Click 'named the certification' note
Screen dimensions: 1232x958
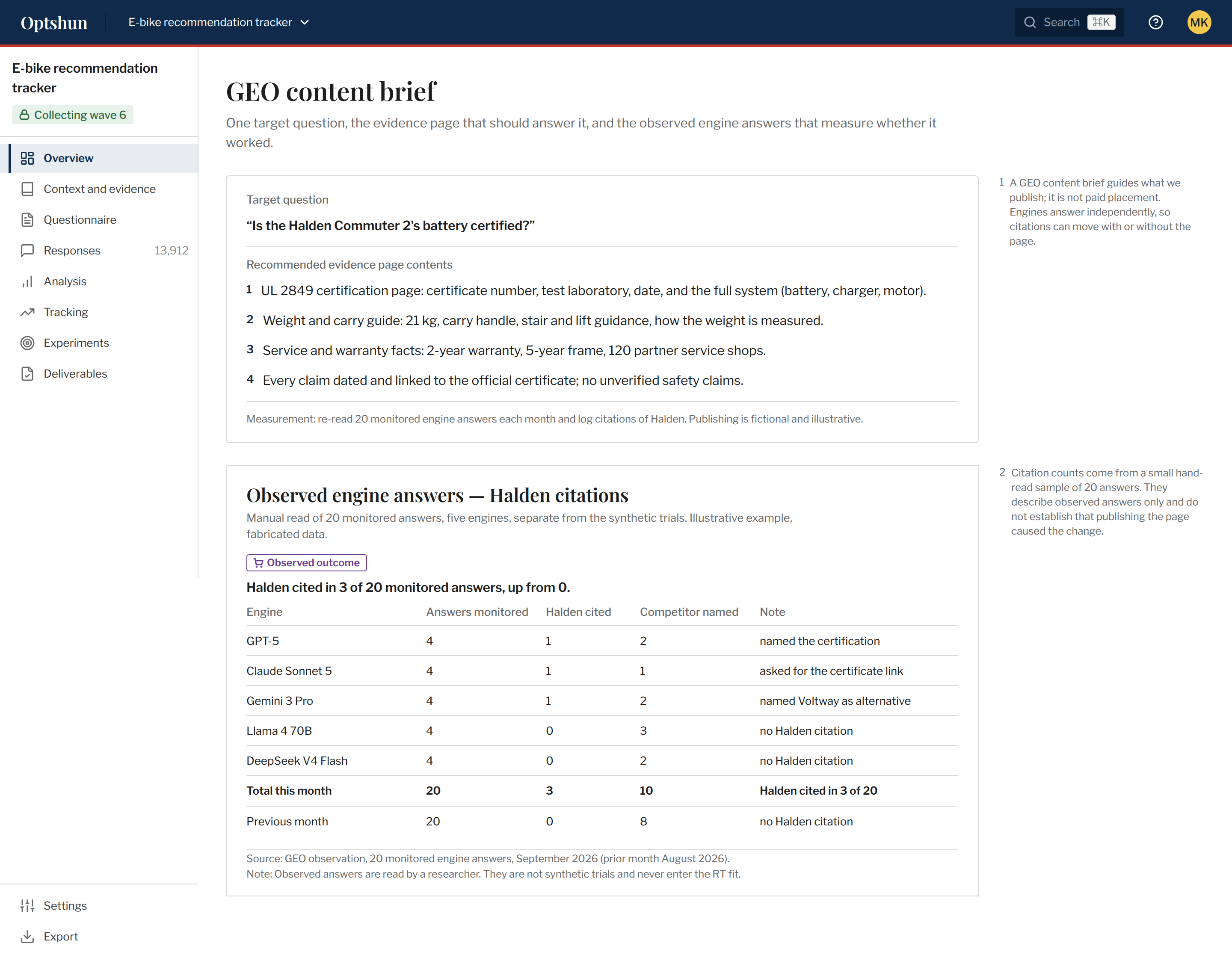point(820,641)
